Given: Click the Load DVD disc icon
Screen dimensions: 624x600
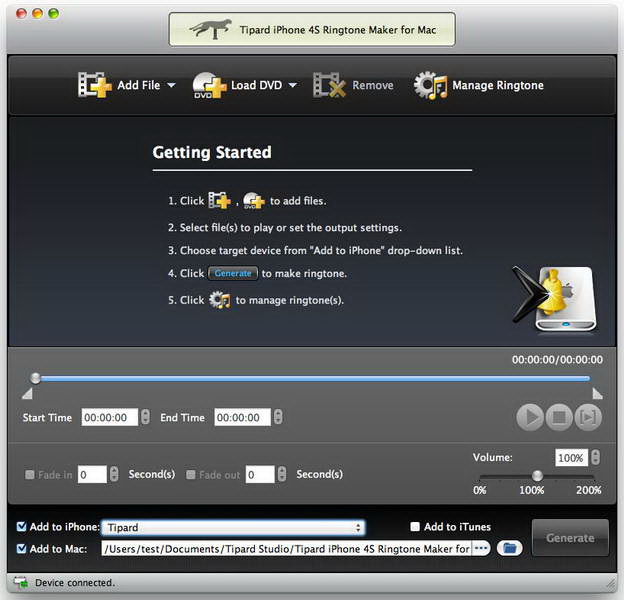Looking at the screenshot, I should click(x=209, y=85).
